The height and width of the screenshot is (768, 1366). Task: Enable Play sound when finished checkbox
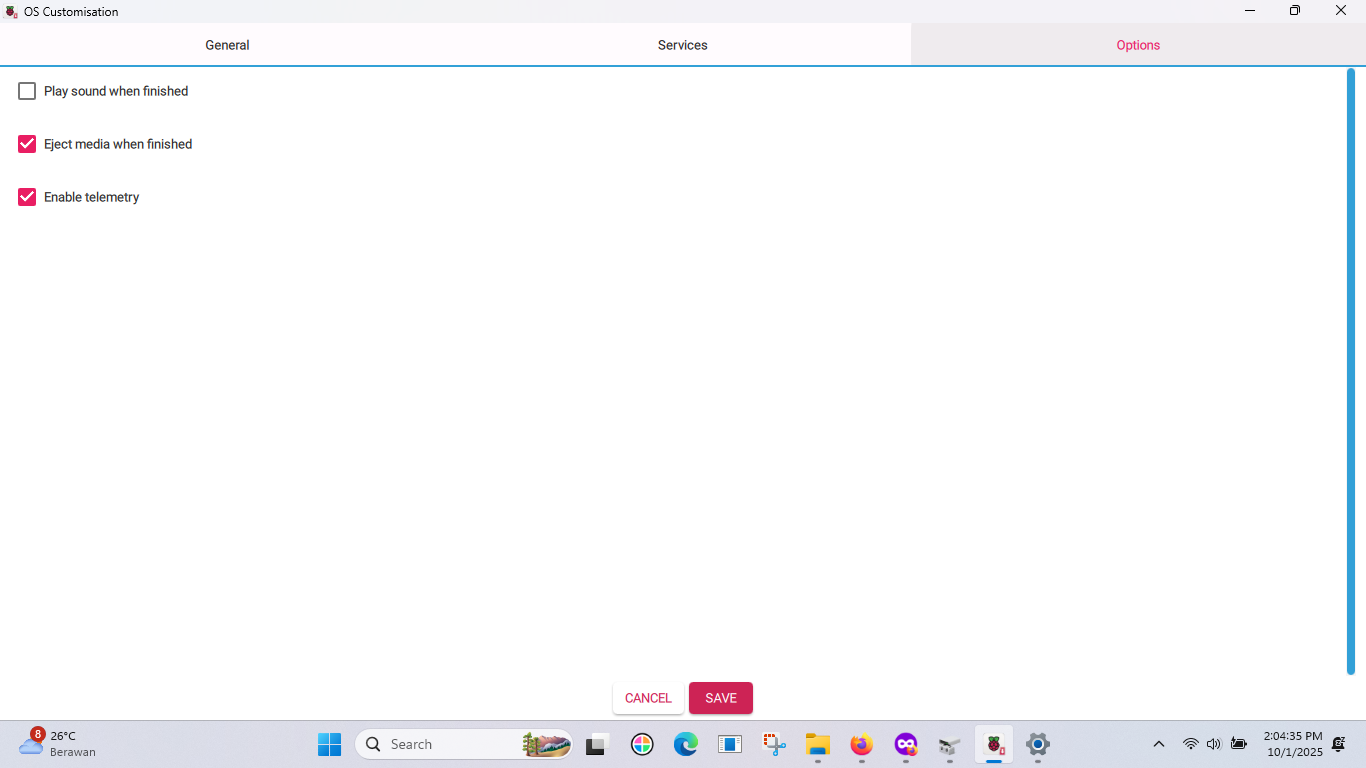tap(27, 91)
